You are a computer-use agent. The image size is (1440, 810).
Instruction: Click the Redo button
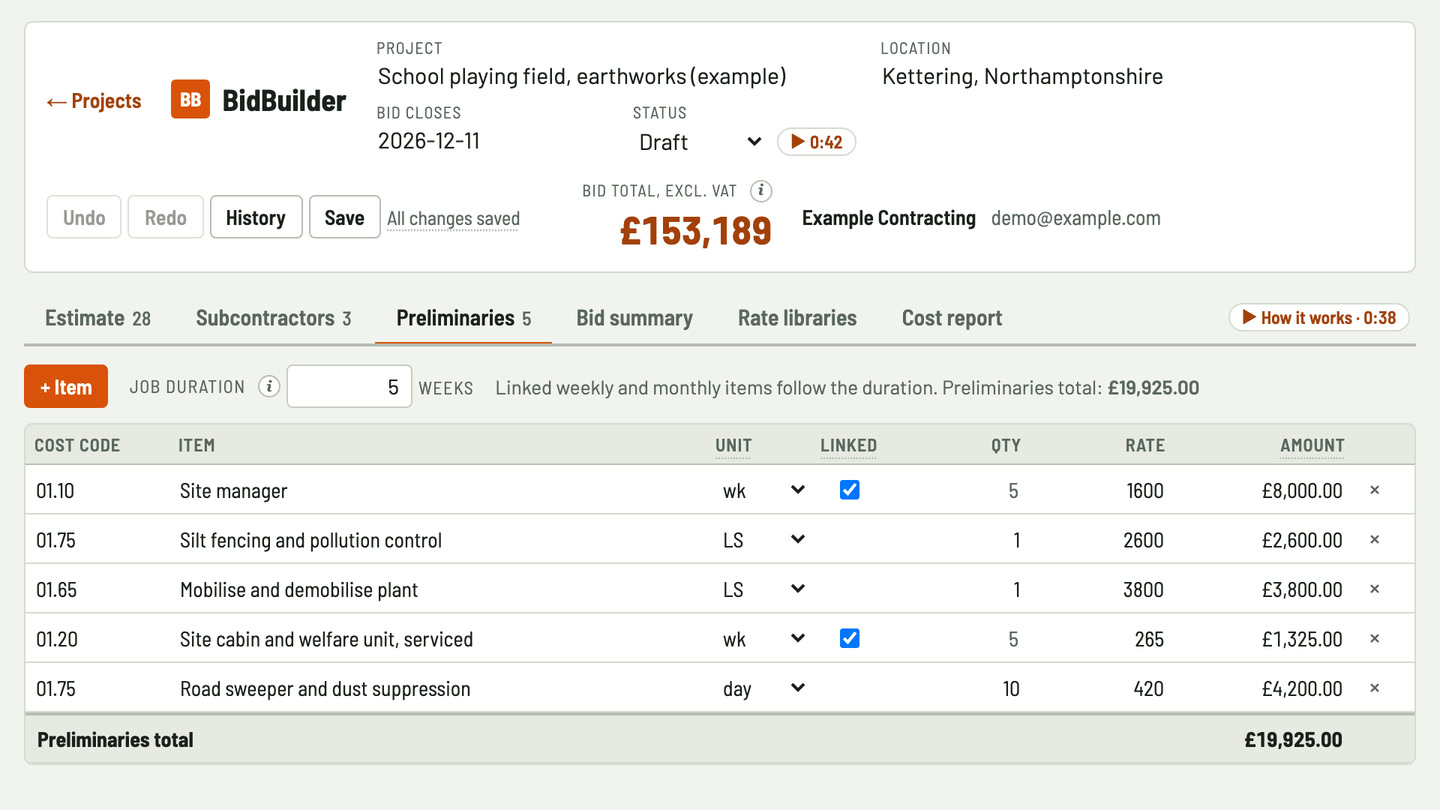click(165, 217)
